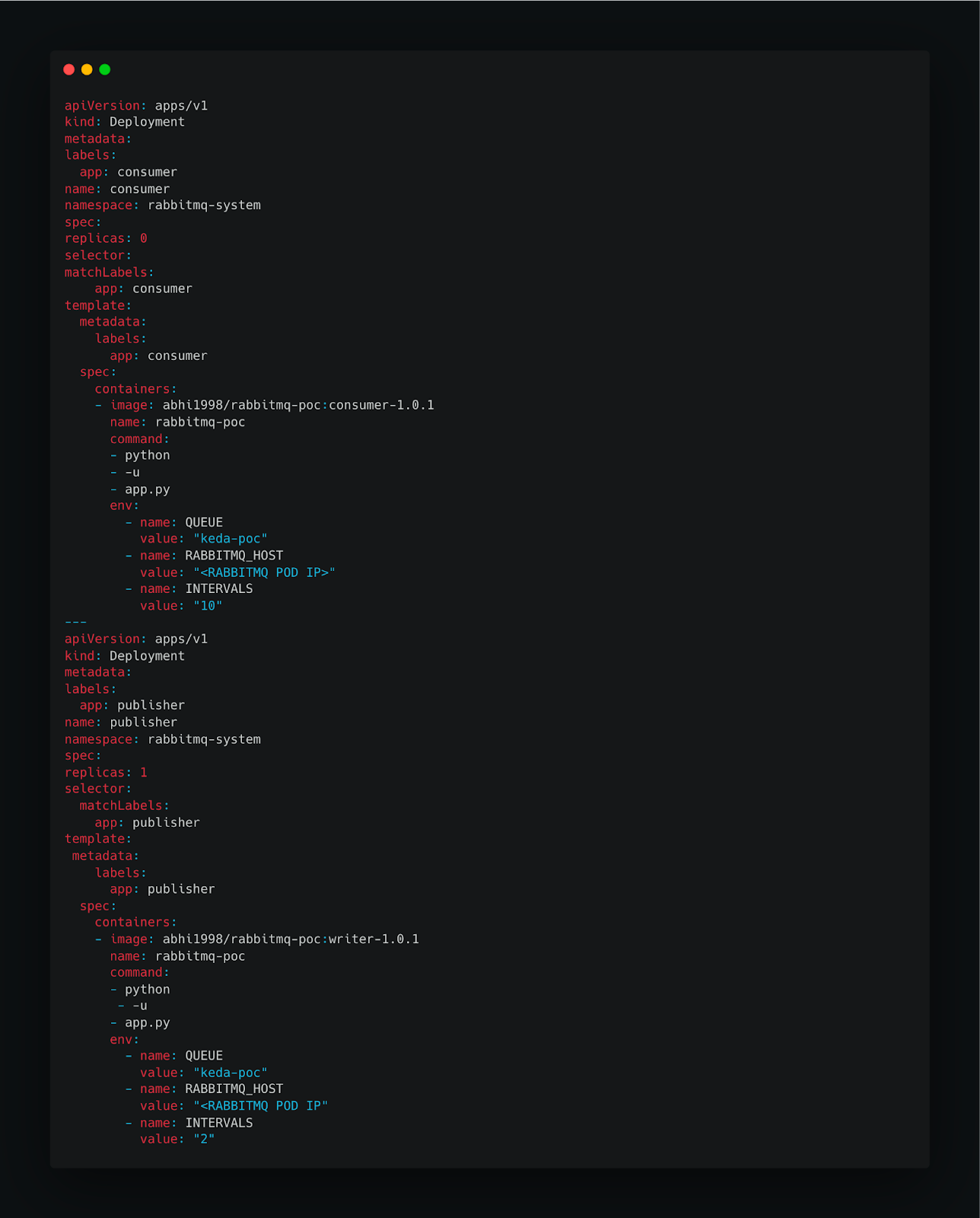980x1218 pixels.
Task: Place cursor on first apiVersion key
Action: pyautogui.click(x=102, y=106)
